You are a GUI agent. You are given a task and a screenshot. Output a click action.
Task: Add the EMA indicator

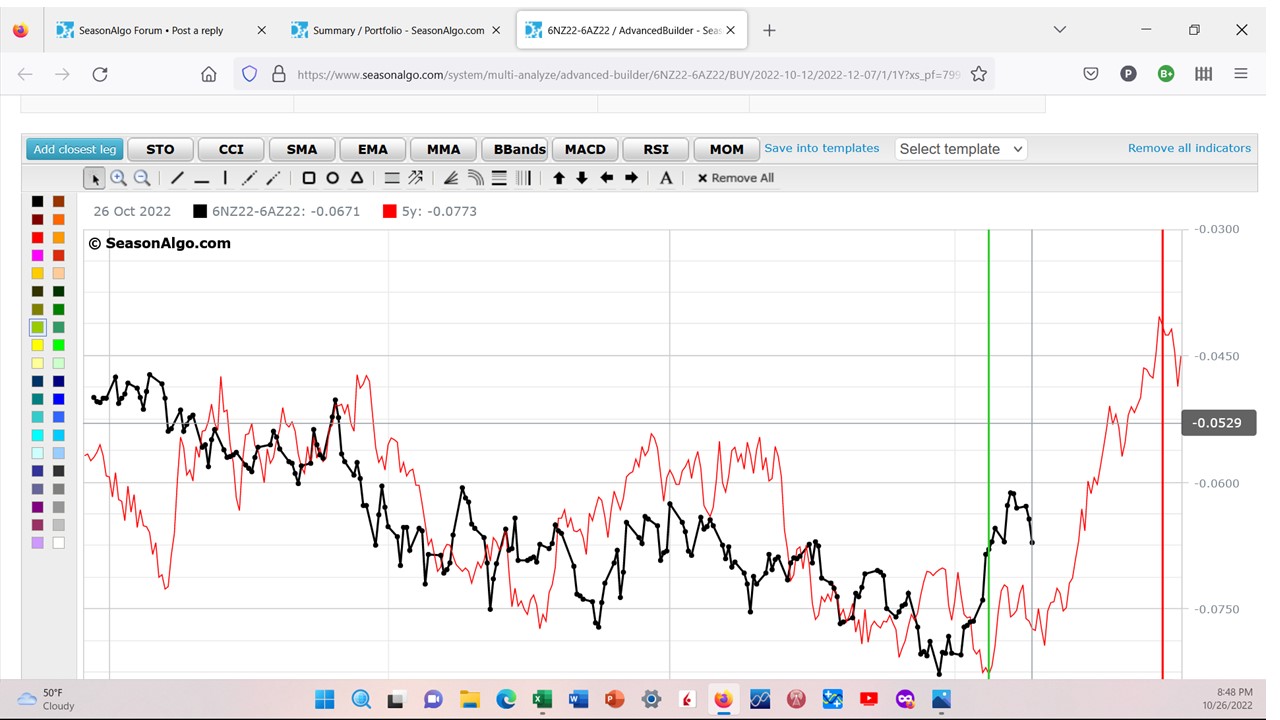click(x=373, y=149)
